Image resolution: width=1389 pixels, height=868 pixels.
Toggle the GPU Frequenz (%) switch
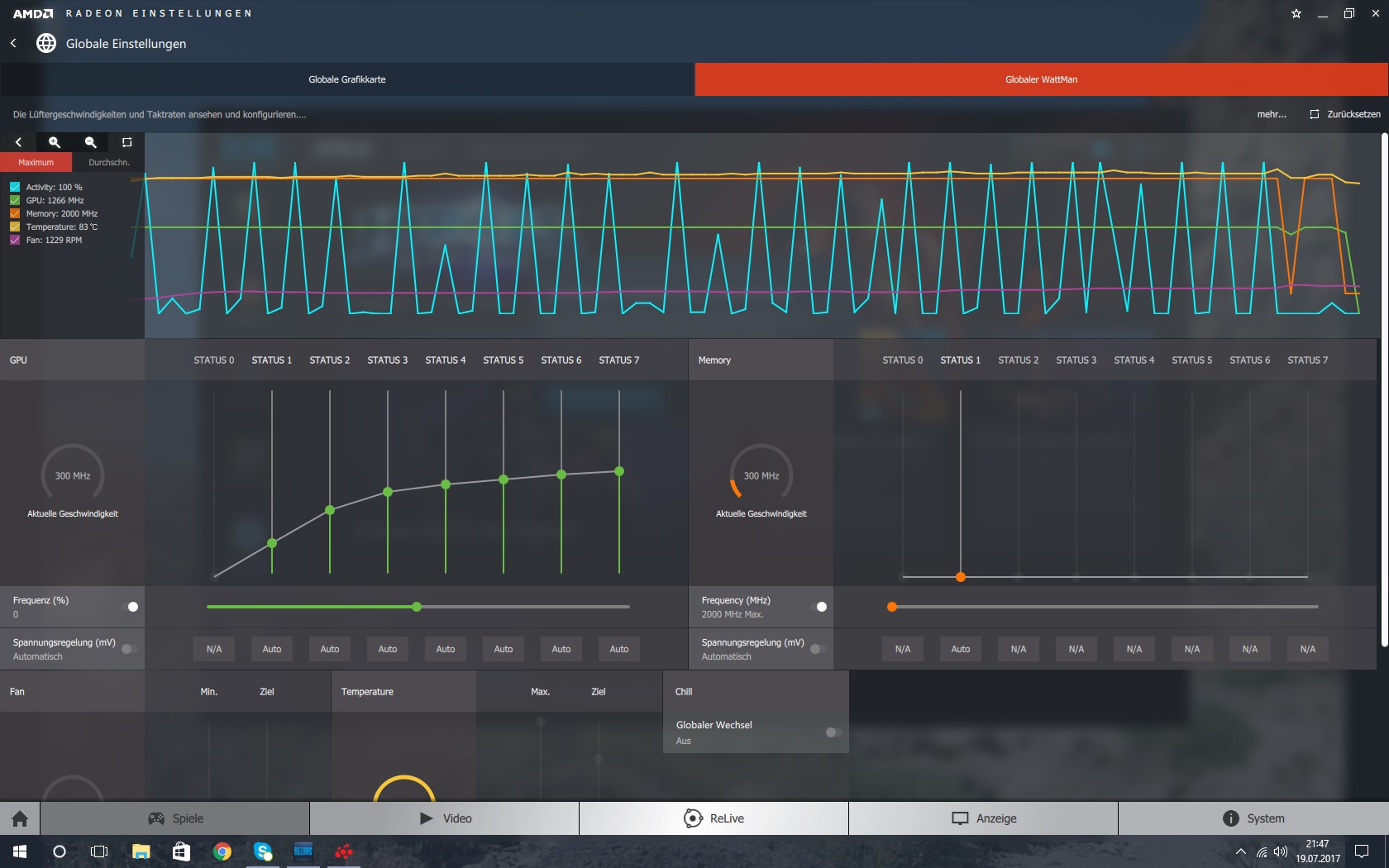[x=130, y=607]
